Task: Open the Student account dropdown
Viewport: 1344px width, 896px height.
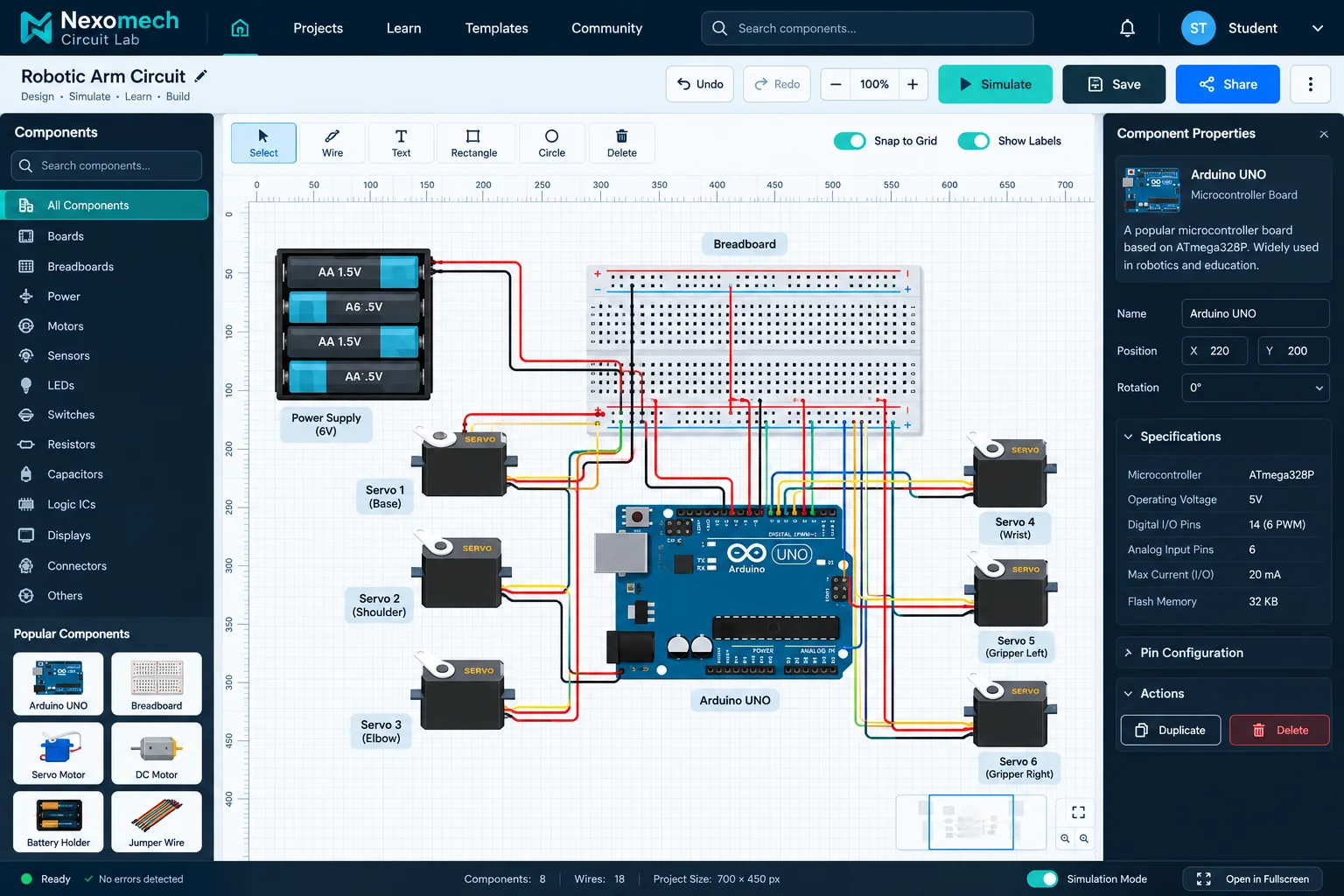Action: click(1253, 28)
